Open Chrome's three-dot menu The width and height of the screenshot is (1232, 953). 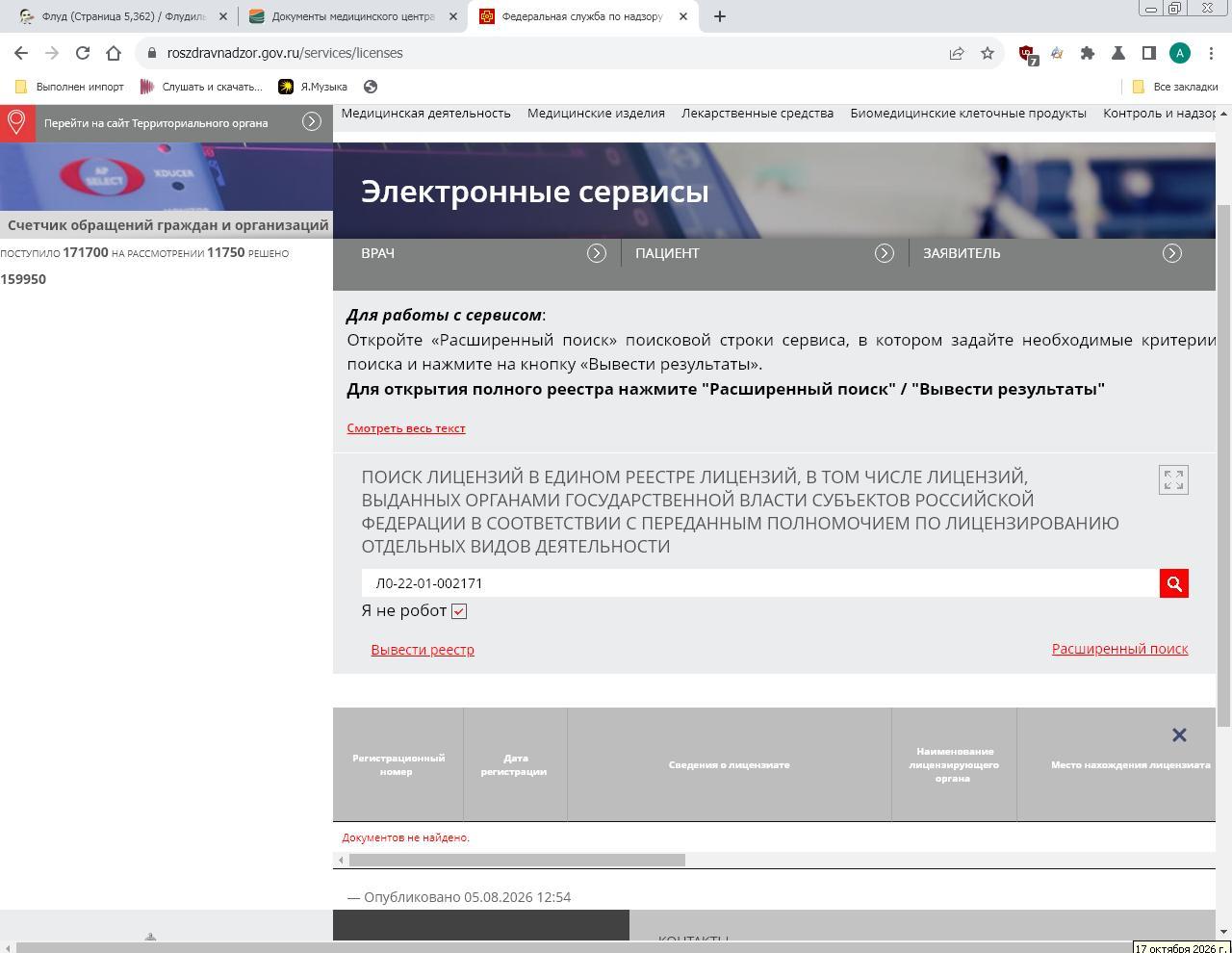1211,53
